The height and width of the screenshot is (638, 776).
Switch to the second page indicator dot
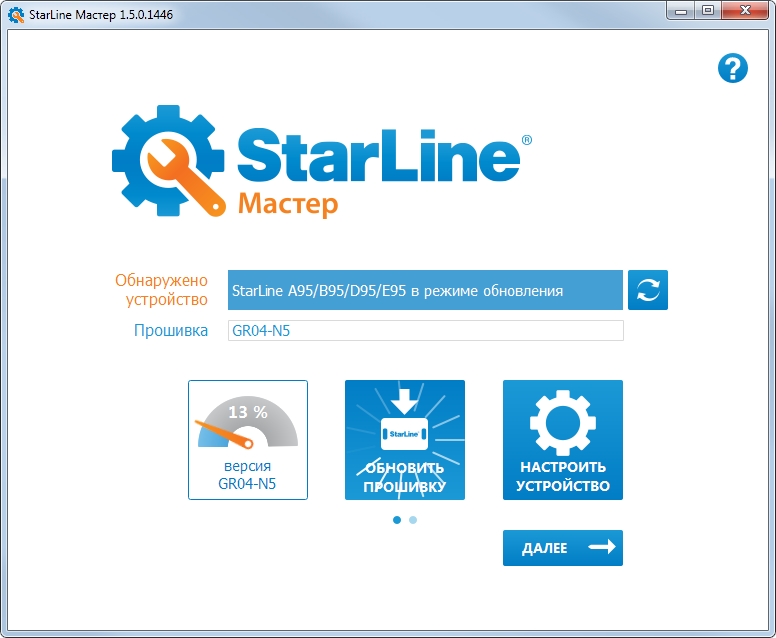[x=413, y=520]
